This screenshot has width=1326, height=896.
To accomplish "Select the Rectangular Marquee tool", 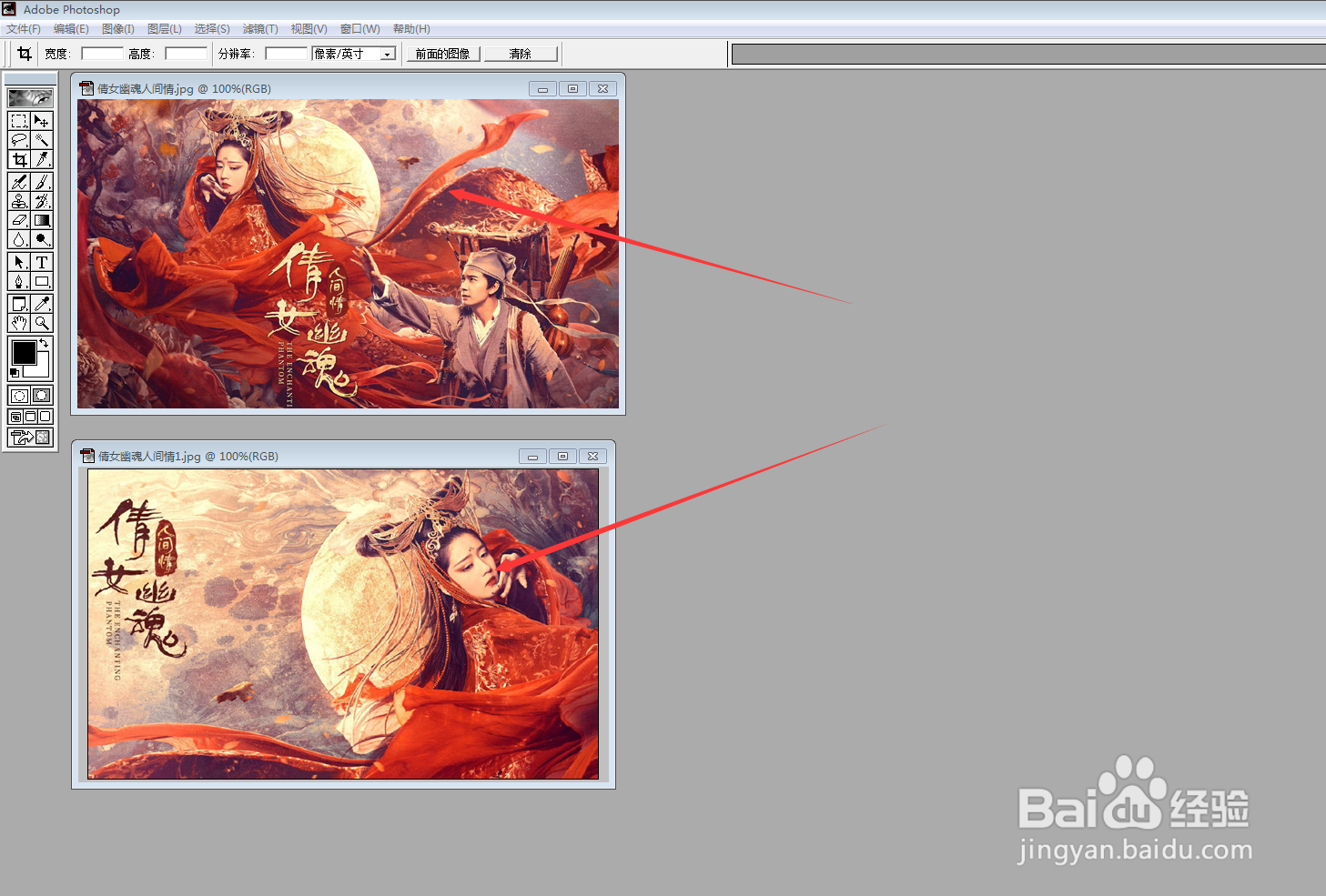I will coord(19,121).
